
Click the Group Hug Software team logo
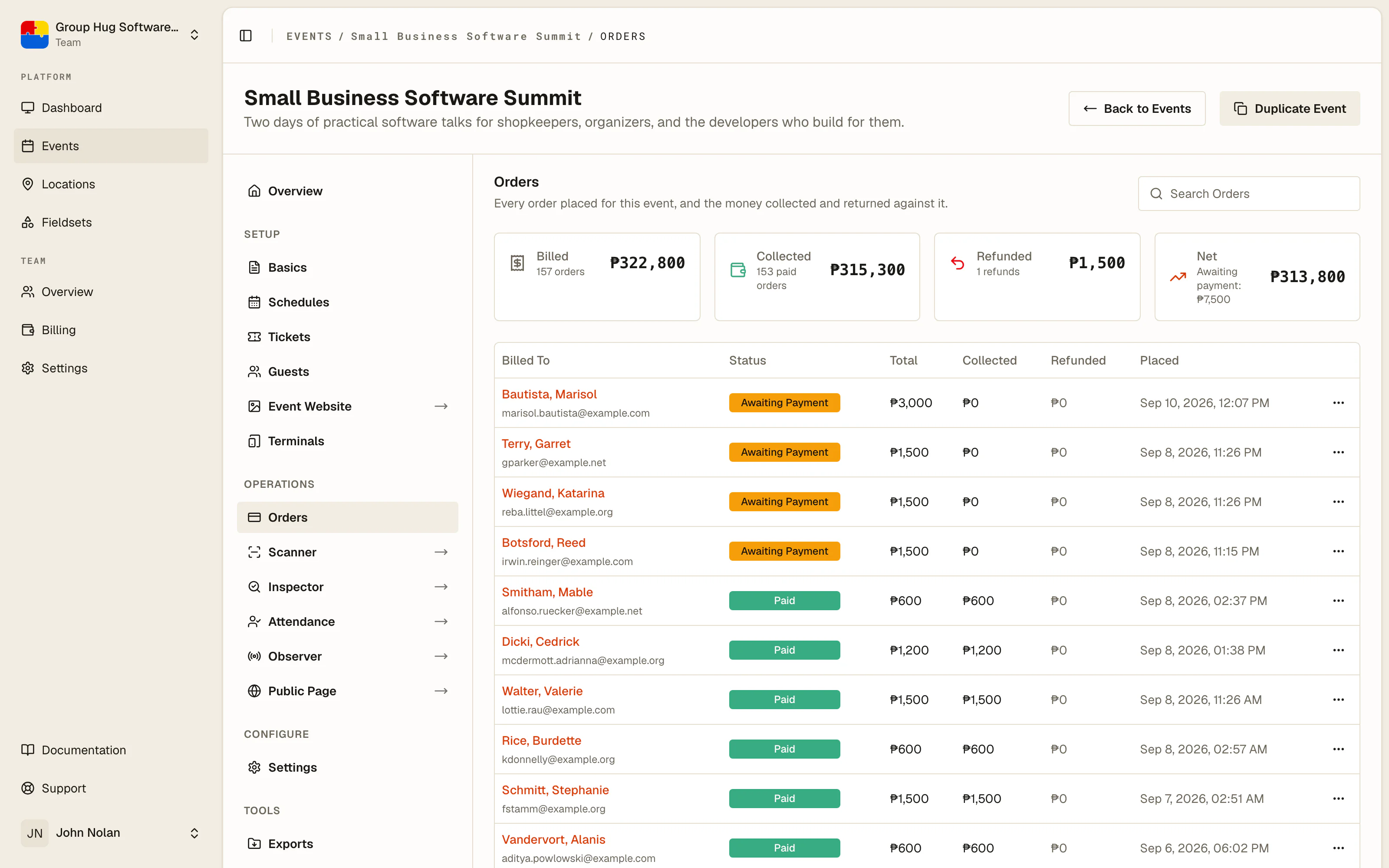34,34
